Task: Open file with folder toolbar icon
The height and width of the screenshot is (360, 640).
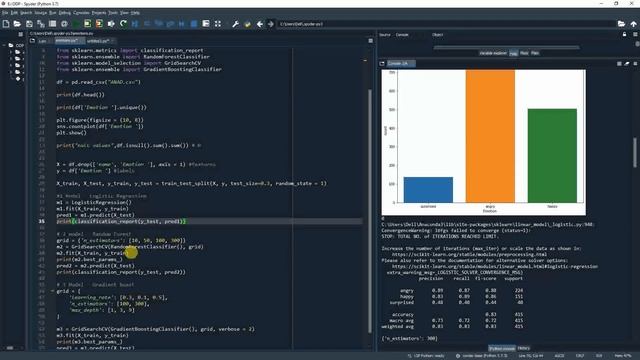Action: (17, 24)
